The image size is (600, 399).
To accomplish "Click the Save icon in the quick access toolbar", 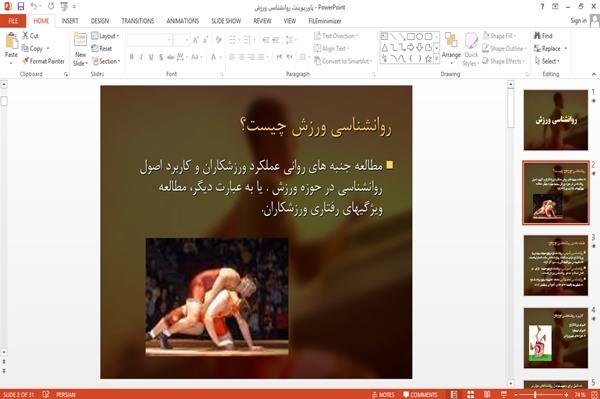I will 21,7.
